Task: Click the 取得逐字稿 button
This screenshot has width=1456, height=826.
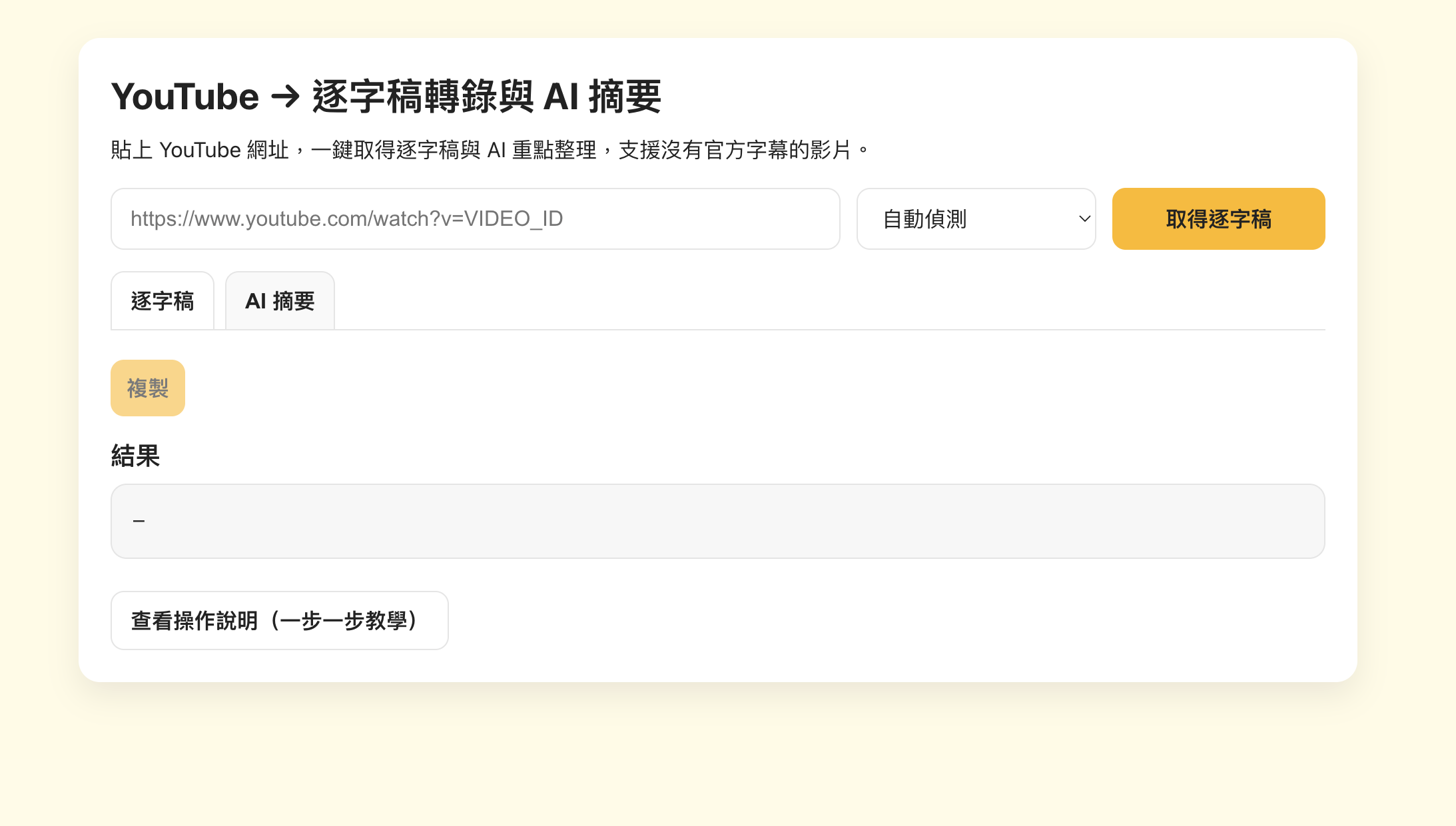Action: [1218, 218]
